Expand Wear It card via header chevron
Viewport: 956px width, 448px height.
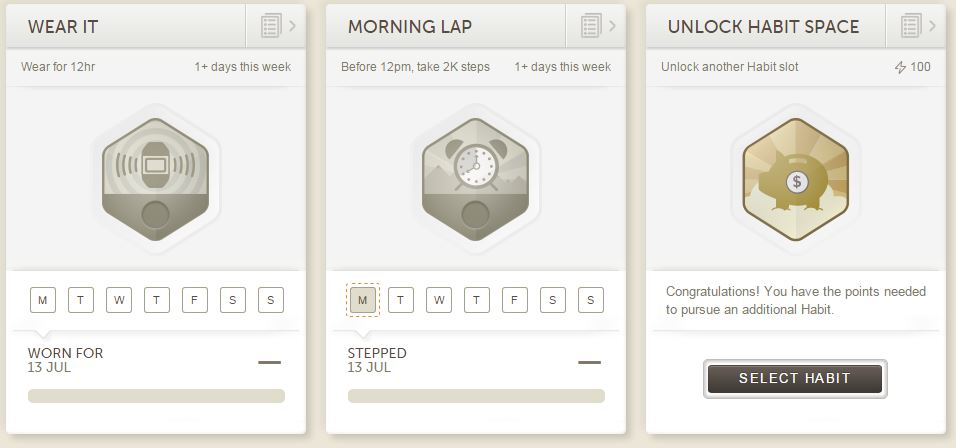293,26
